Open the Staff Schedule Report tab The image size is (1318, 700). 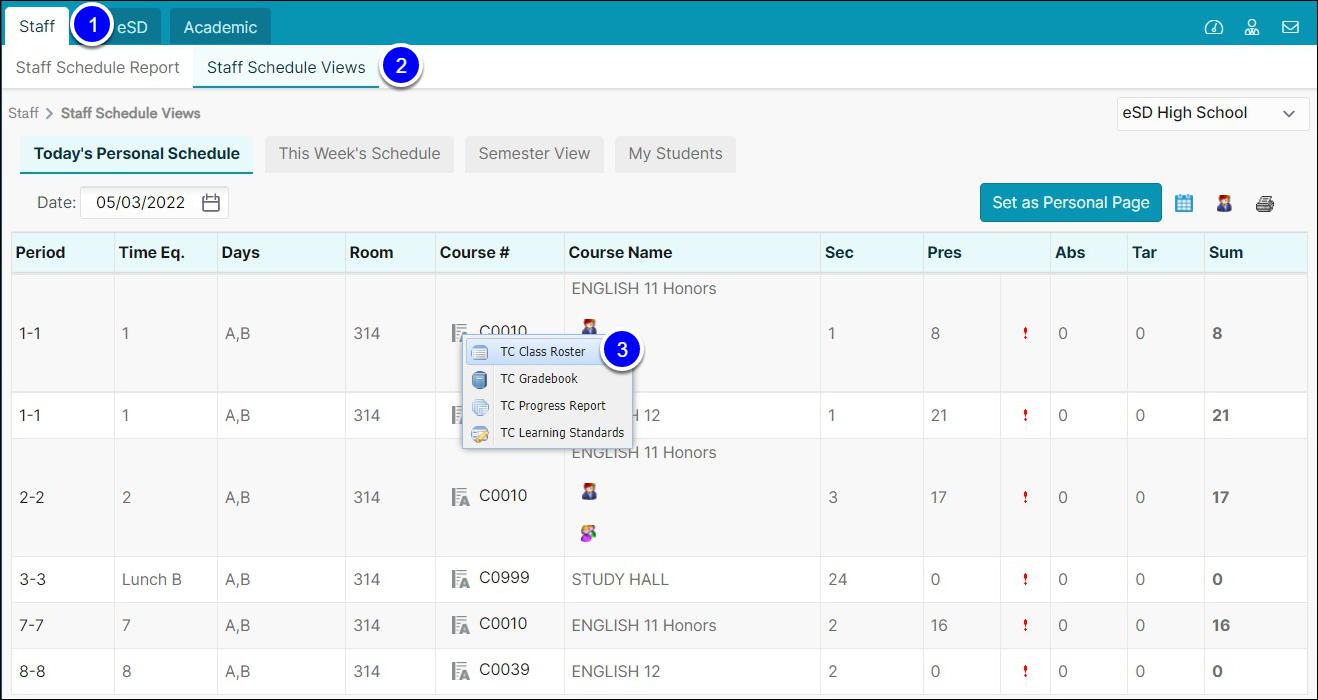(98, 68)
